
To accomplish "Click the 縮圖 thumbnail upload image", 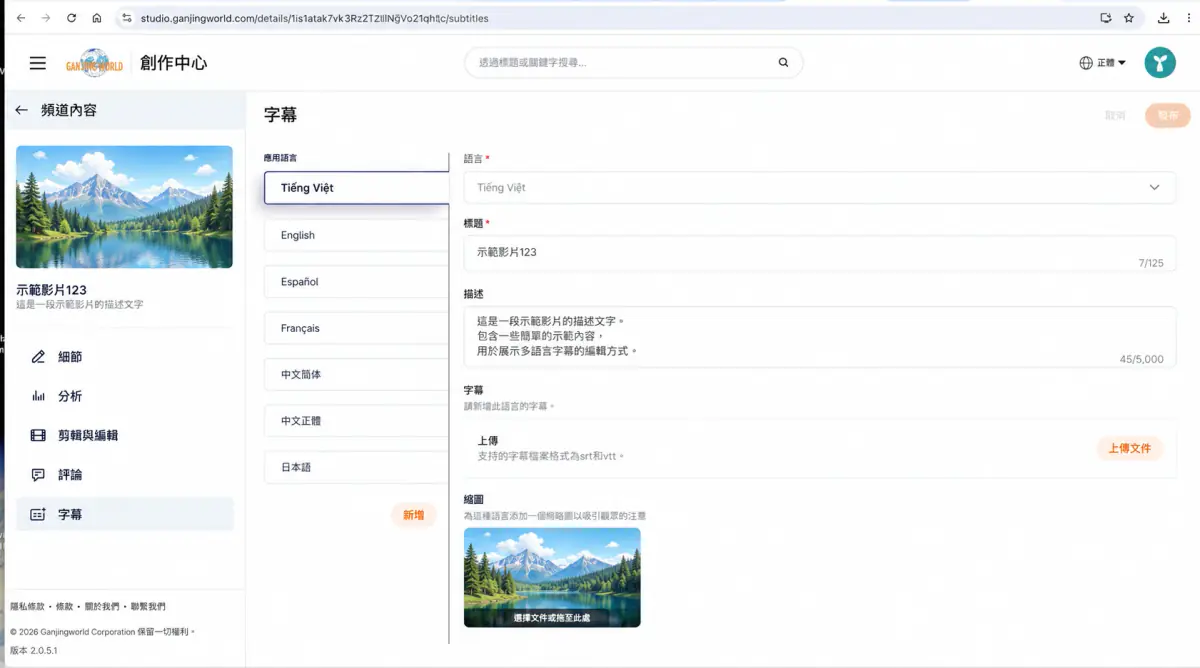I will click(x=552, y=577).
